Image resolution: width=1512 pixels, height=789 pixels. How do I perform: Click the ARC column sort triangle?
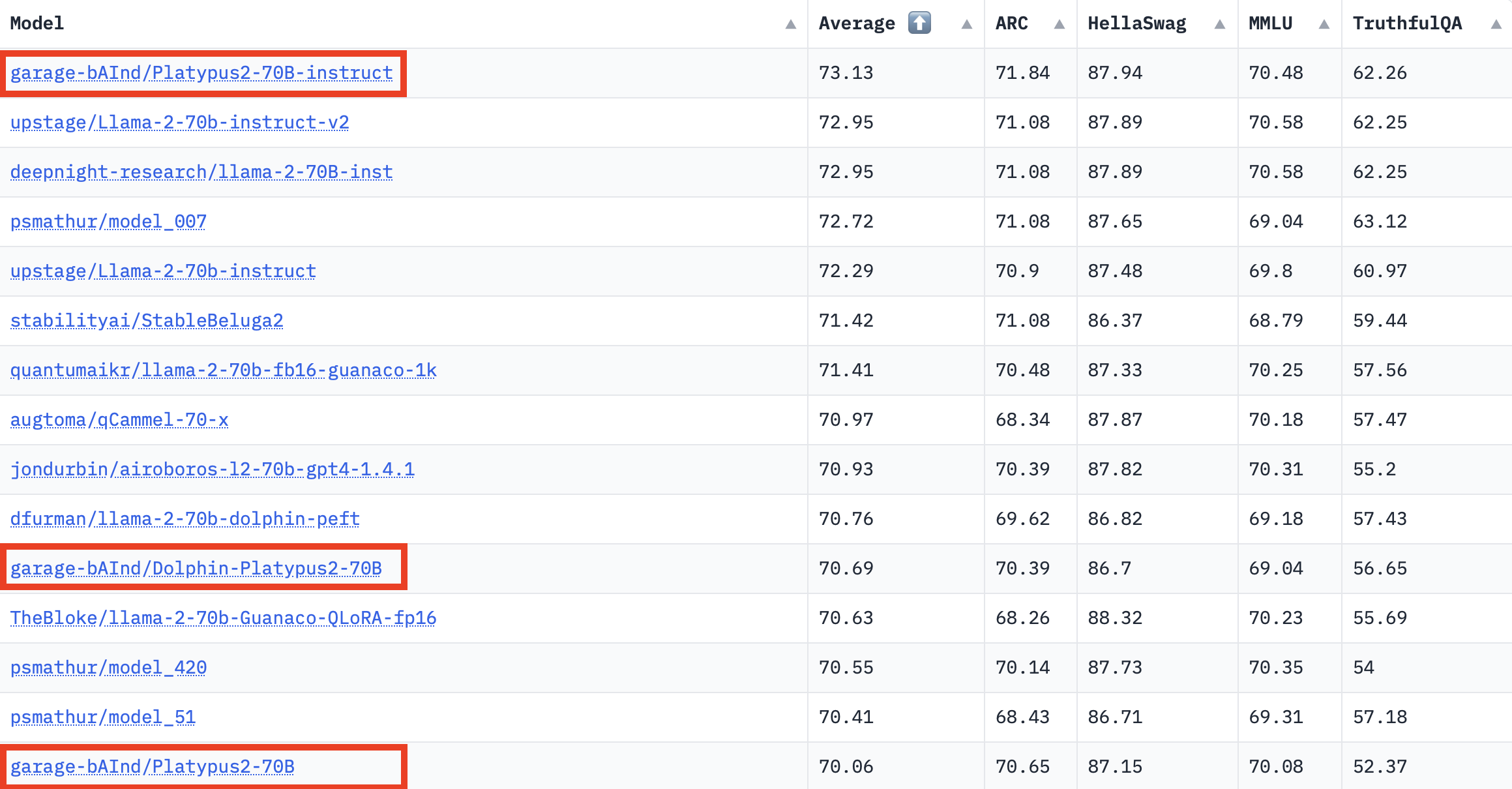[x=1059, y=24]
